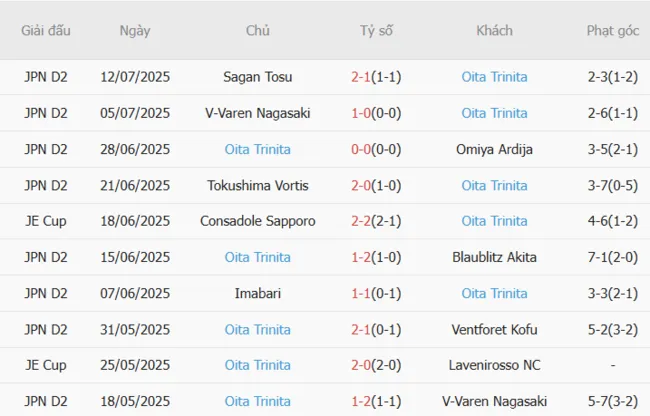This screenshot has height=416, width=650.
Task: Click Tokushima Vortis team name
Action: [x=258, y=185]
